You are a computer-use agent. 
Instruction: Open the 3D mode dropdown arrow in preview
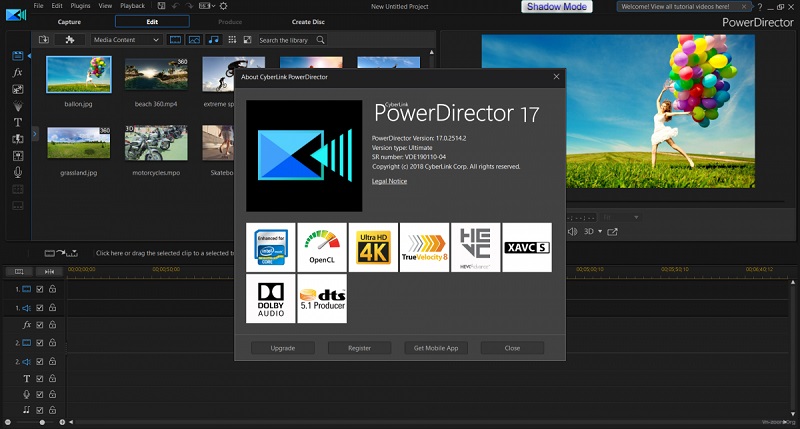[x=600, y=232]
